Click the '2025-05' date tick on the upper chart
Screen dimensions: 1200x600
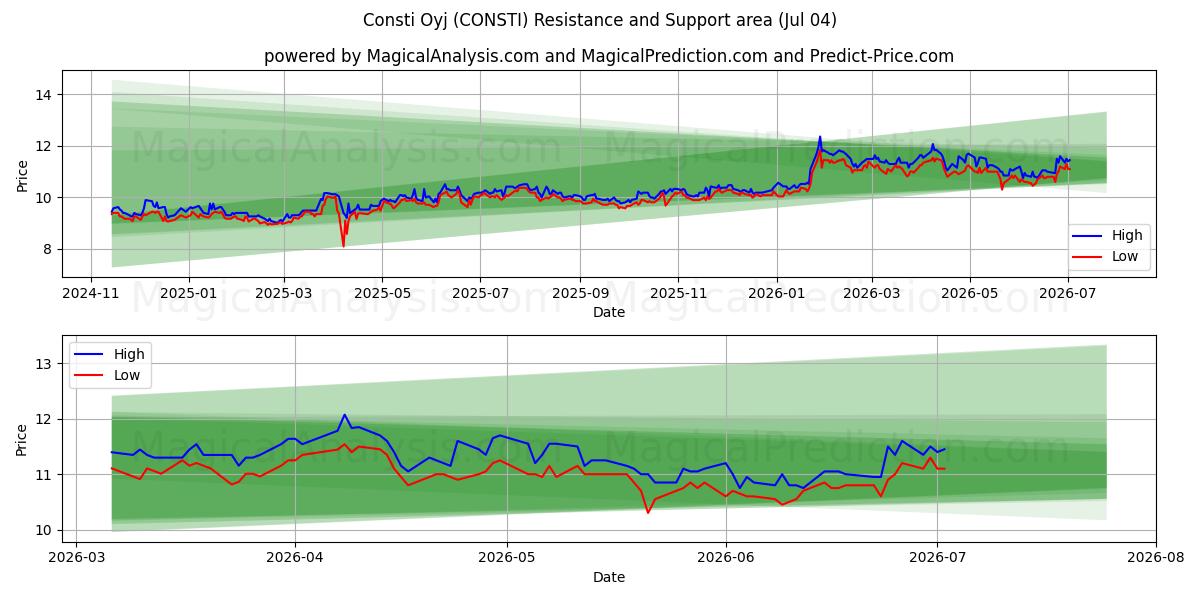pyautogui.click(x=381, y=293)
